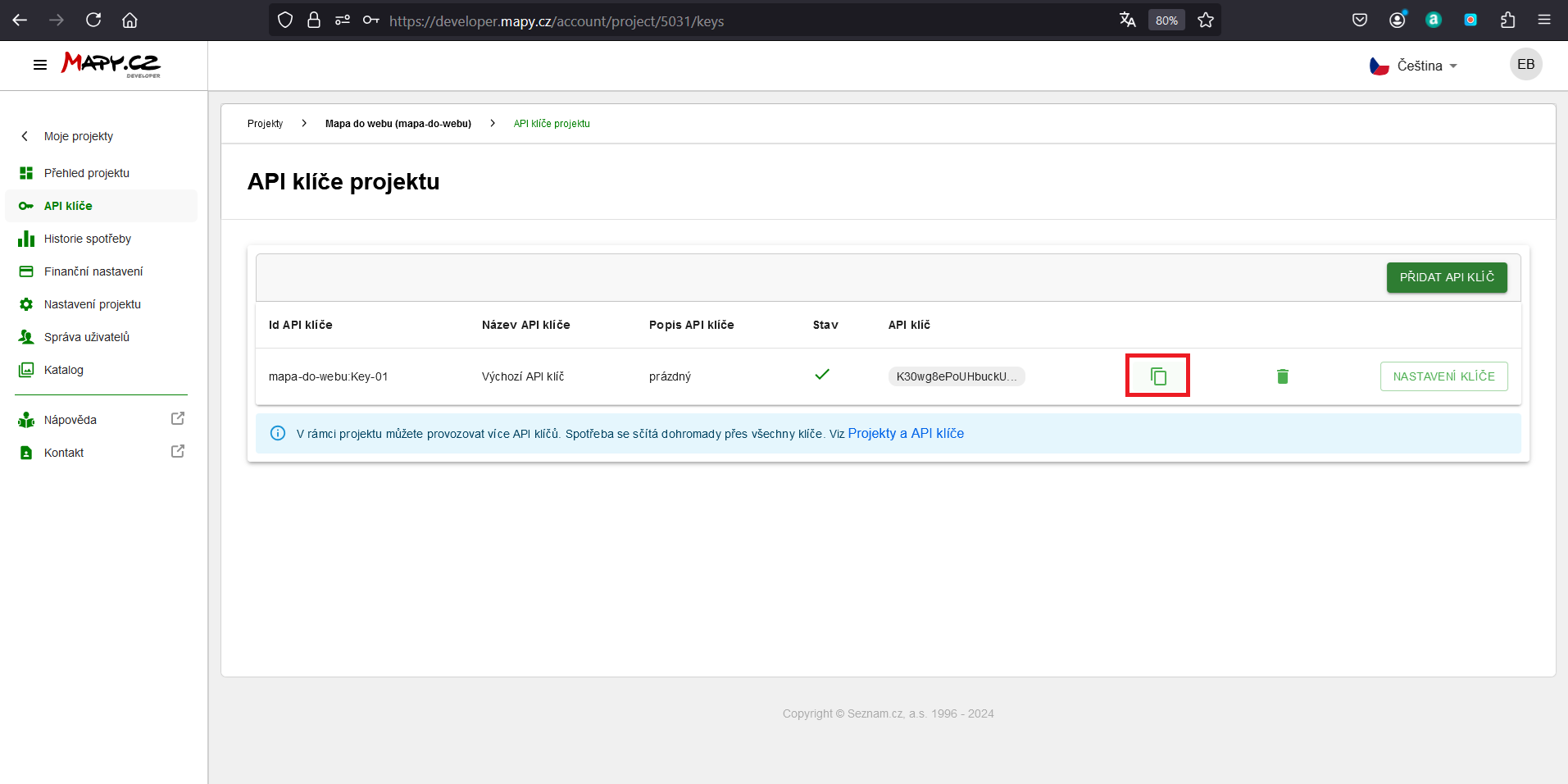Click the browser address bar URL
Viewport: 1568px width, 784px height.
pyautogui.click(x=557, y=21)
